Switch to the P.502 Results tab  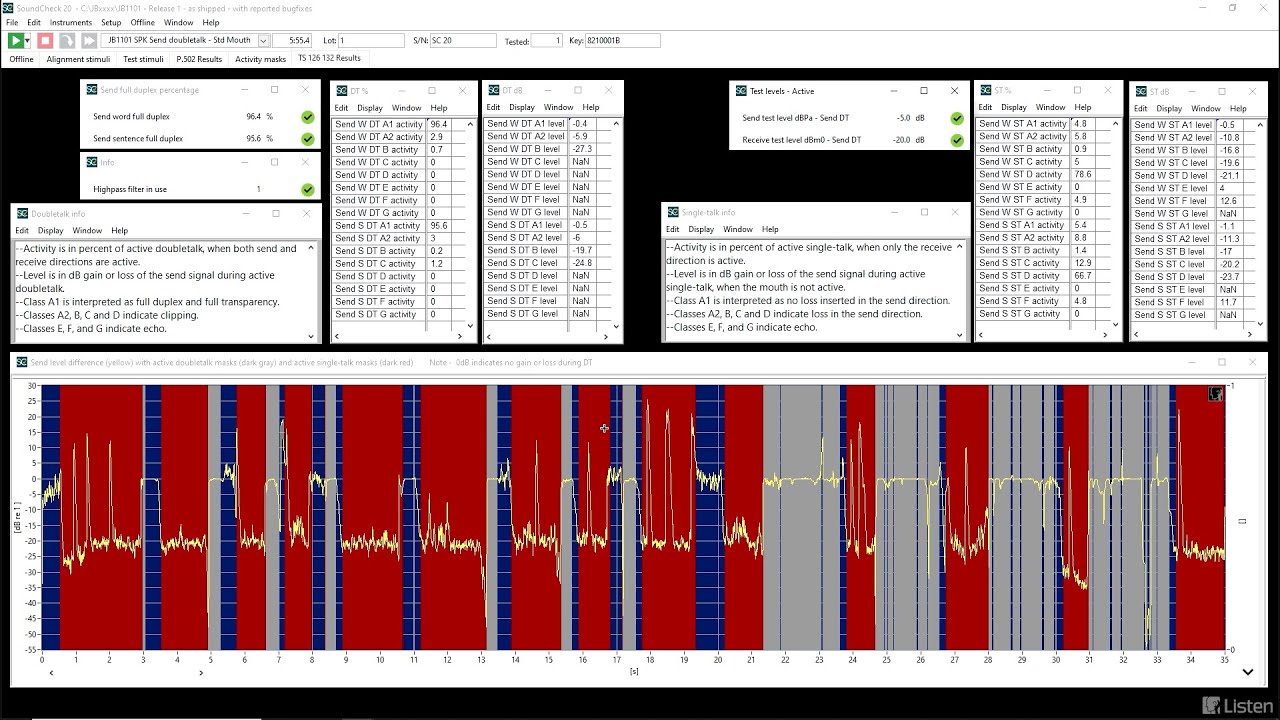point(199,59)
